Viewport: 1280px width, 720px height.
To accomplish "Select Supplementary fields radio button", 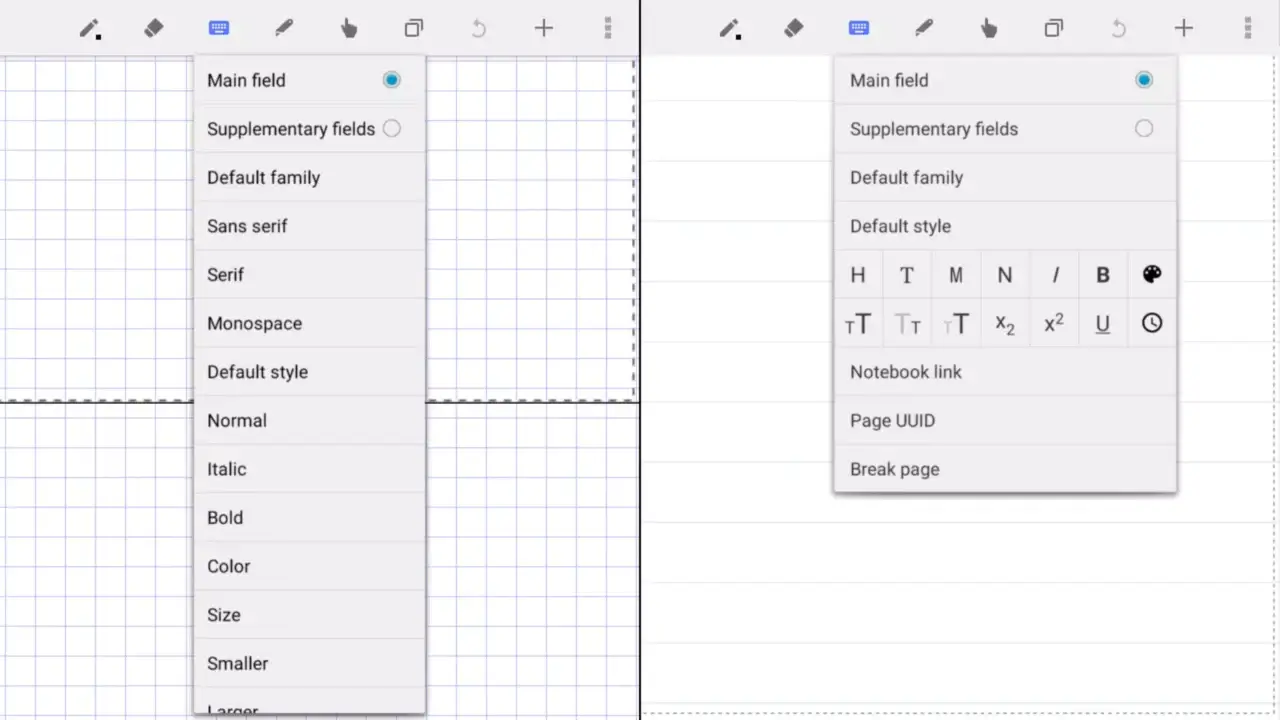I will (391, 128).
